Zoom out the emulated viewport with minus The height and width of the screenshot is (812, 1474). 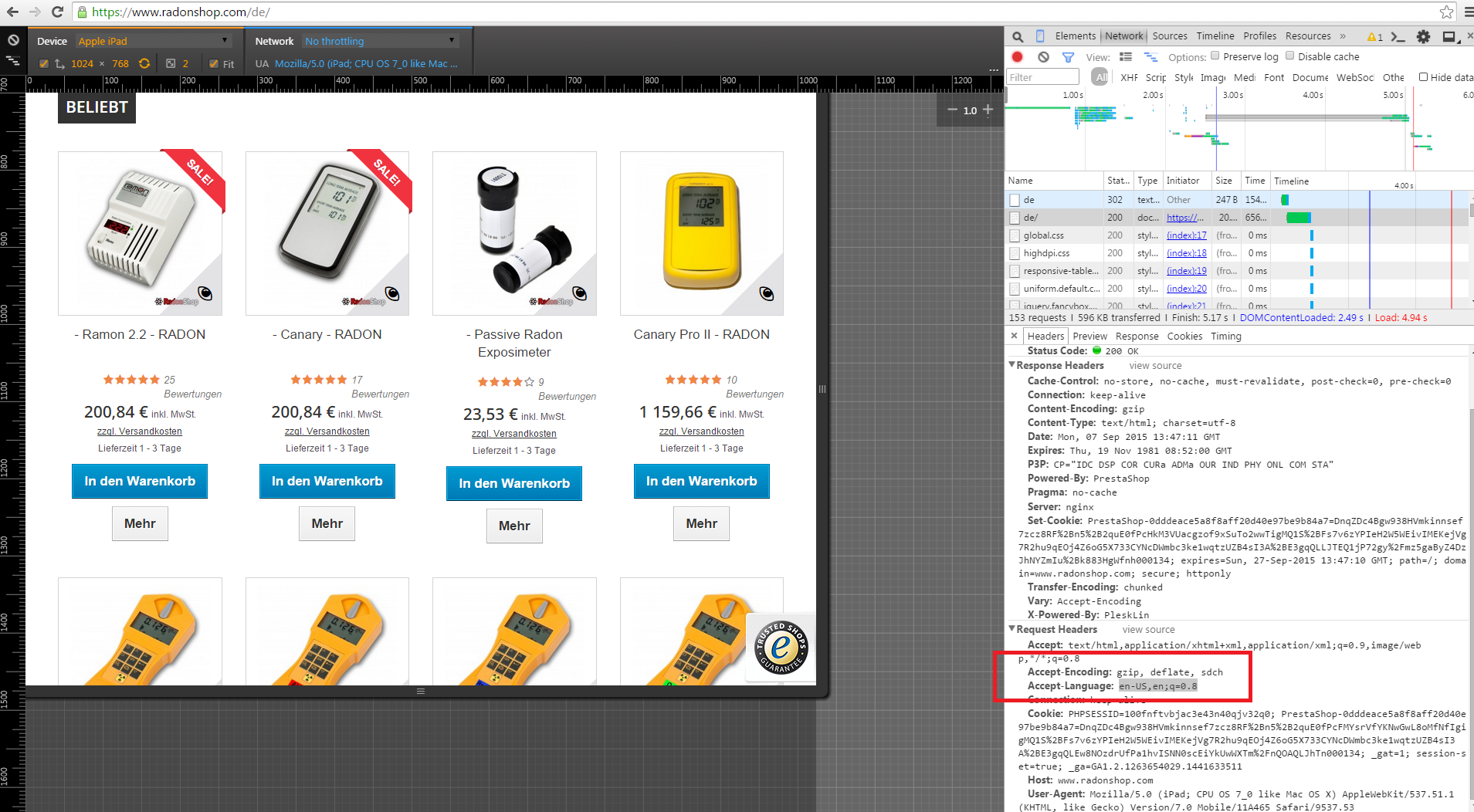tap(952, 110)
